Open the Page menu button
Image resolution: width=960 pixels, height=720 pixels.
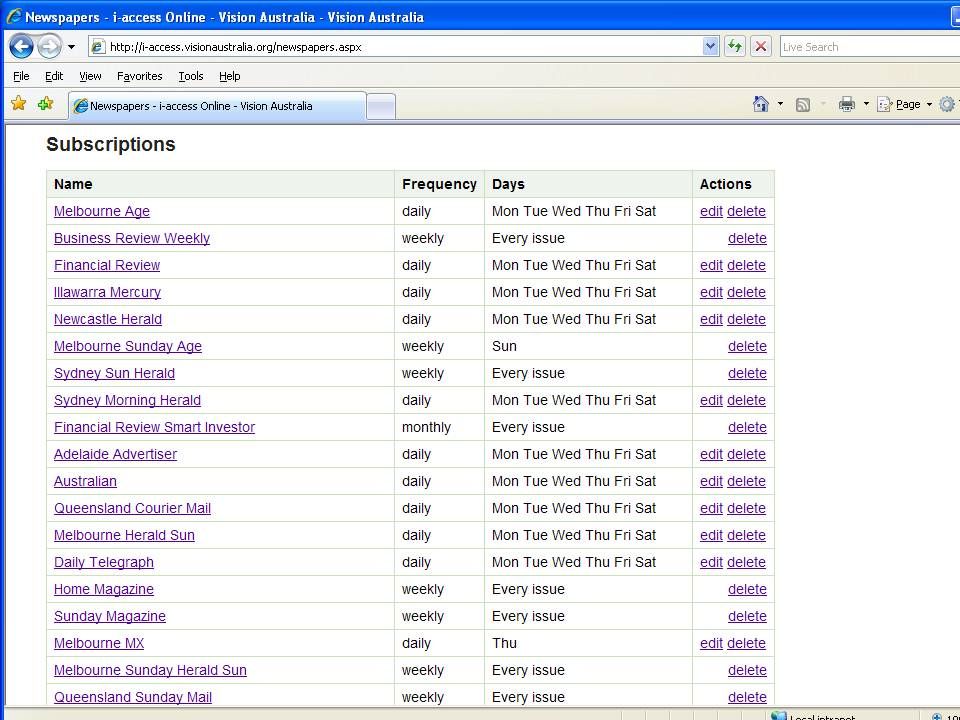904,105
